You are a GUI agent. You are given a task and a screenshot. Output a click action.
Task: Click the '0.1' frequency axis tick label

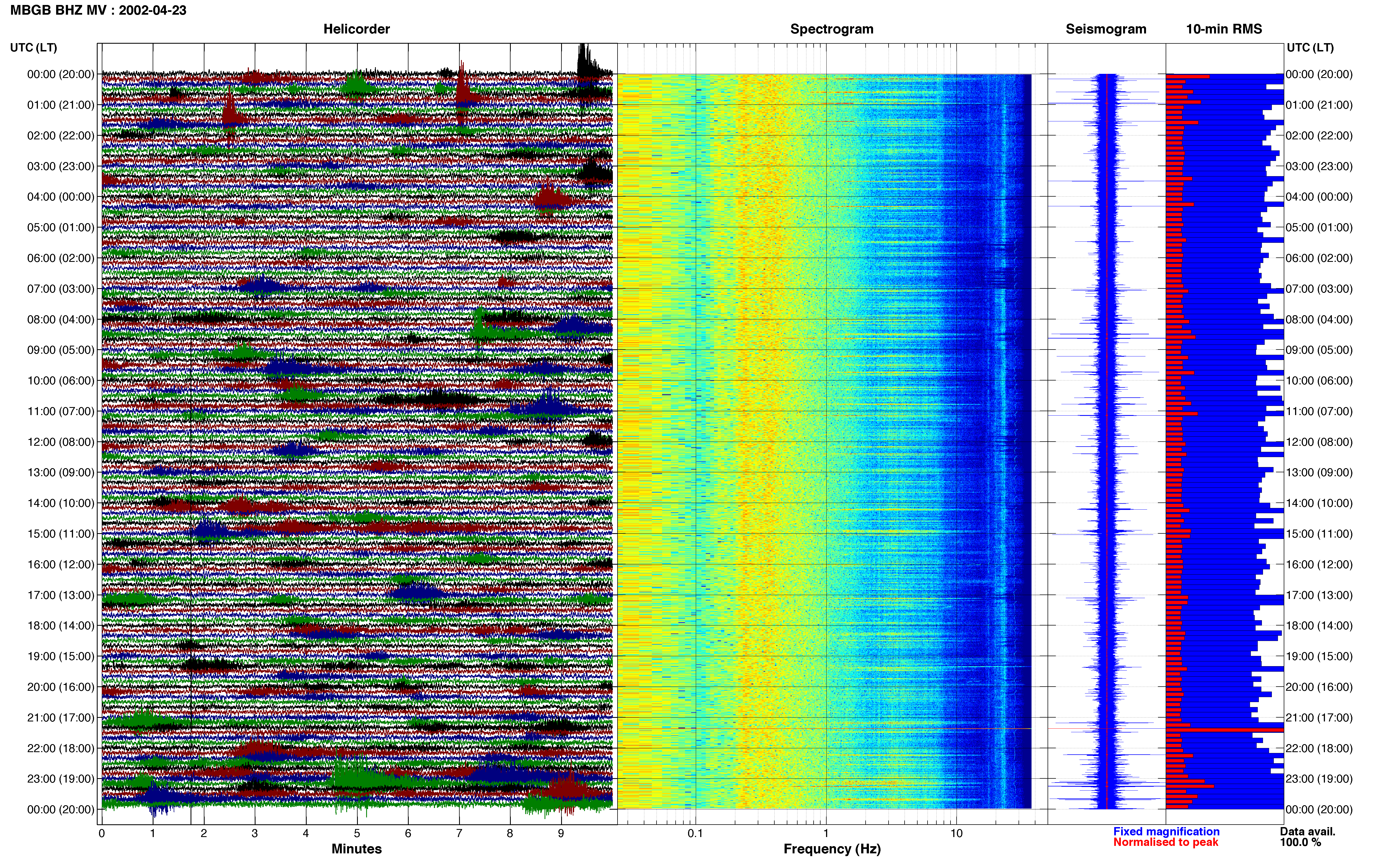click(x=695, y=833)
